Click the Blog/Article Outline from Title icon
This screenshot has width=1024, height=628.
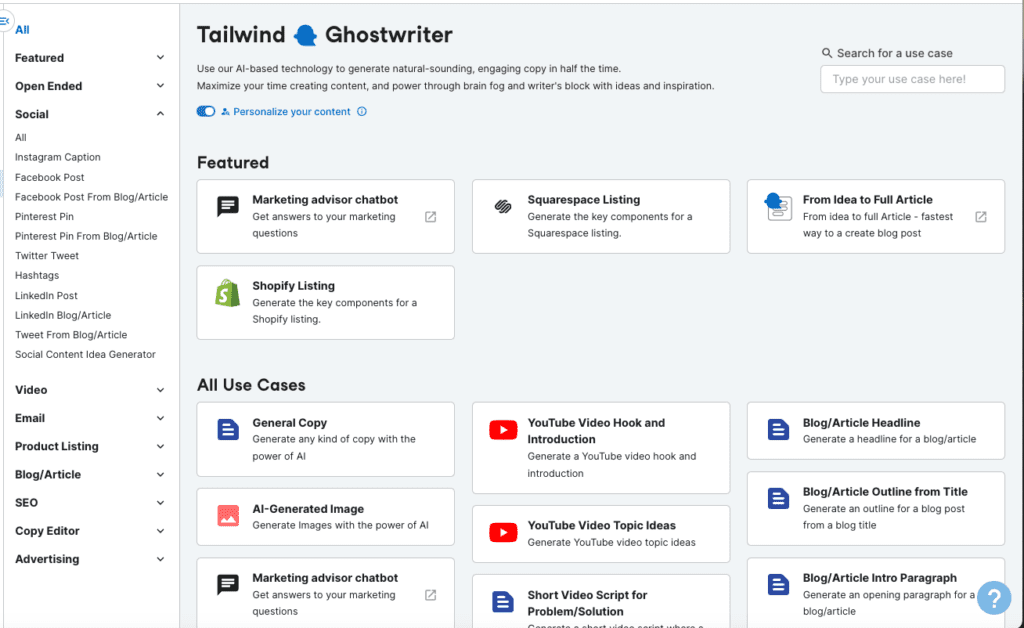click(778, 499)
